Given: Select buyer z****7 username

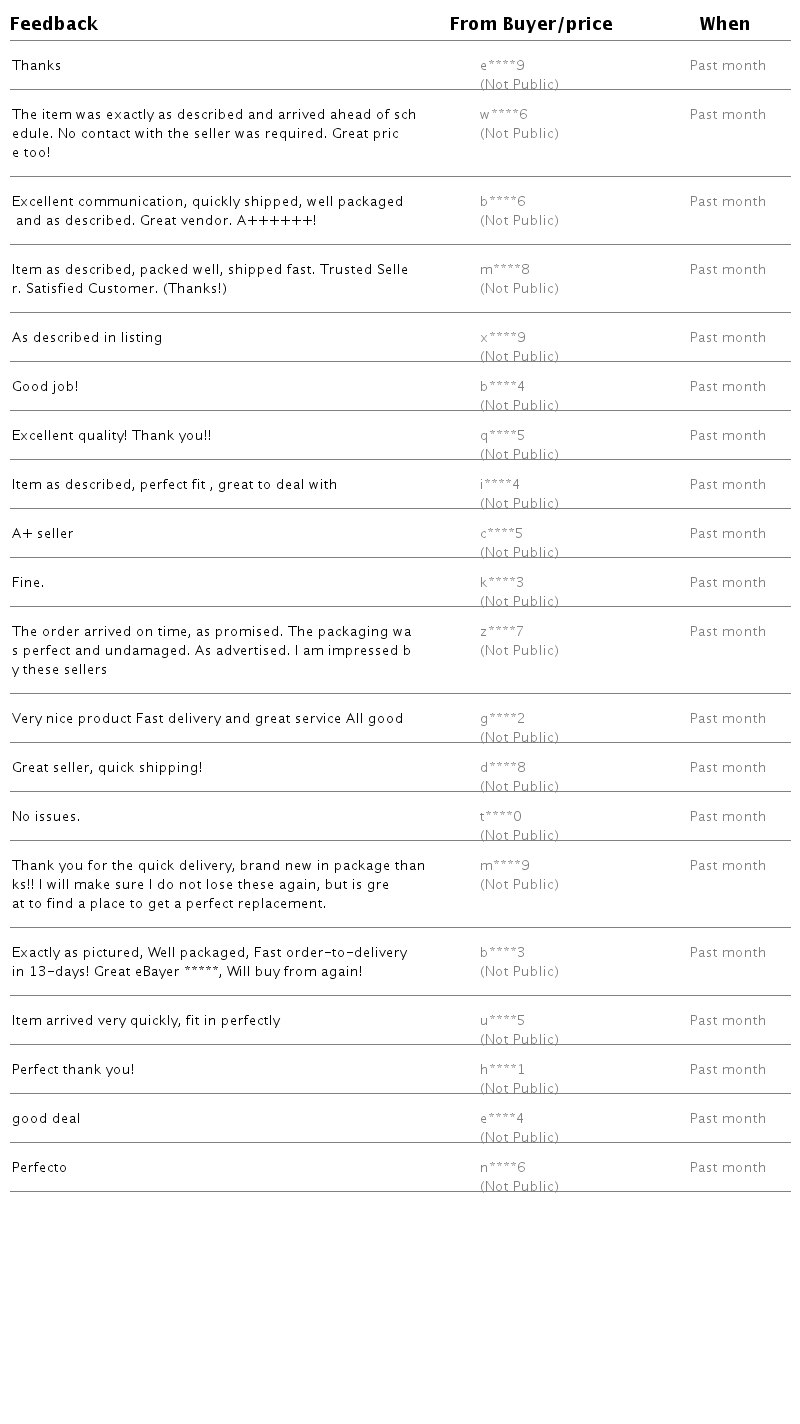Looking at the screenshot, I should 501,632.
